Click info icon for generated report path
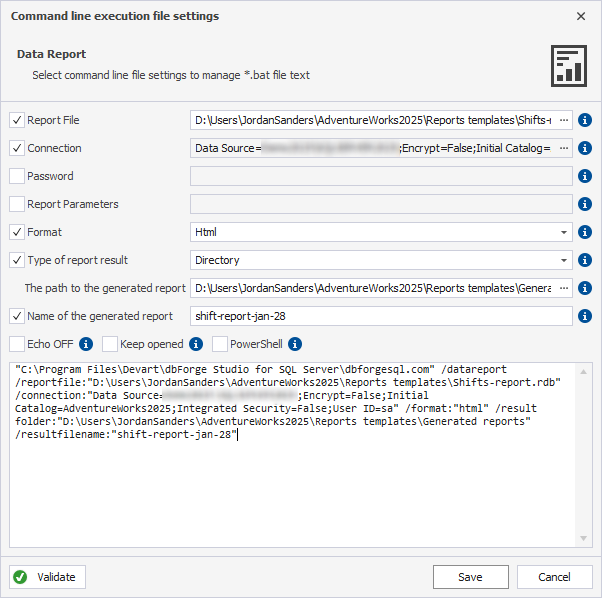The height and width of the screenshot is (598, 602). [585, 288]
